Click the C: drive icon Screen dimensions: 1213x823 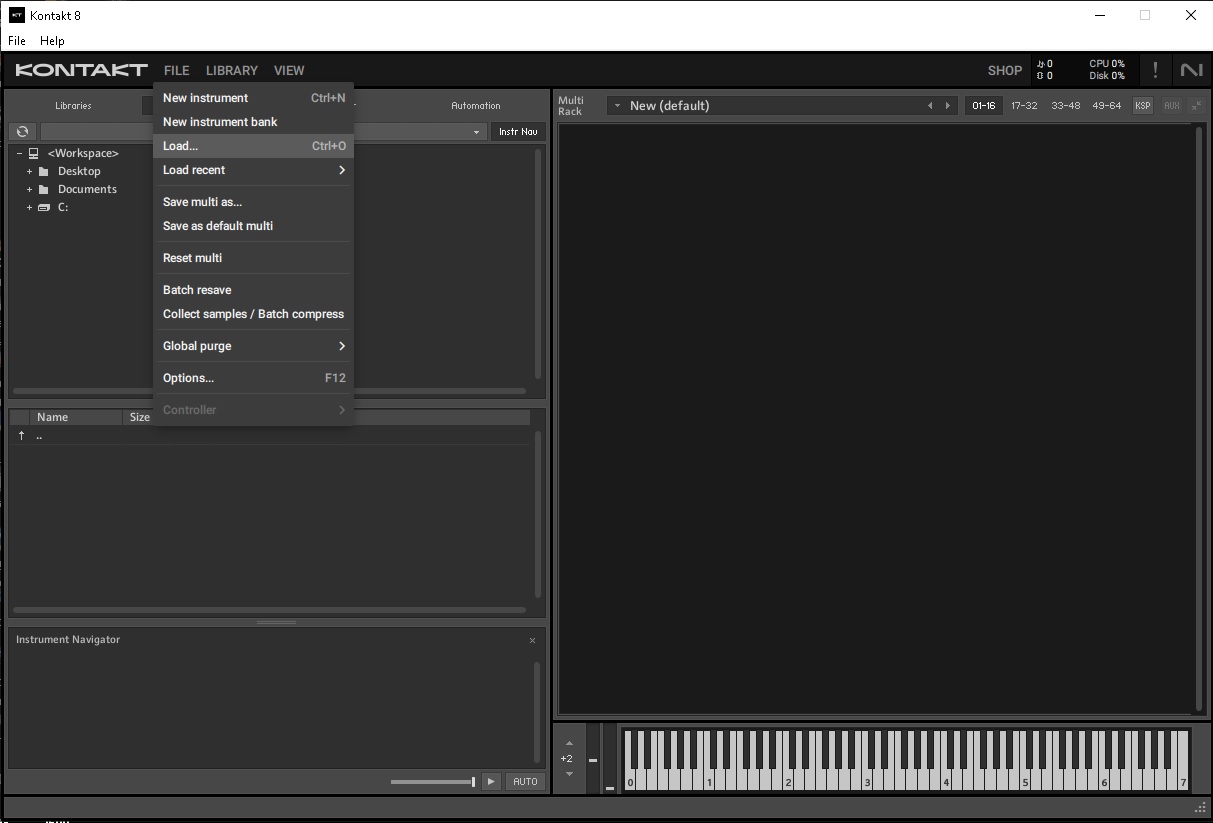coord(44,207)
